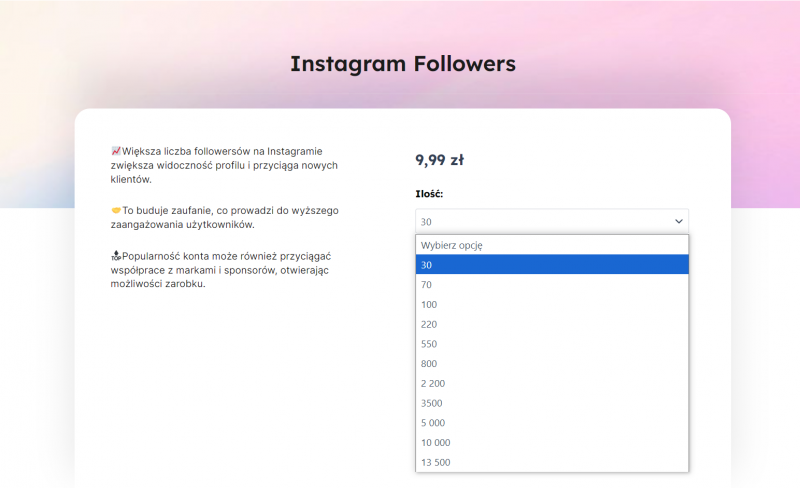
Task: Click the Ilość select field showing 30
Action: 540,221
